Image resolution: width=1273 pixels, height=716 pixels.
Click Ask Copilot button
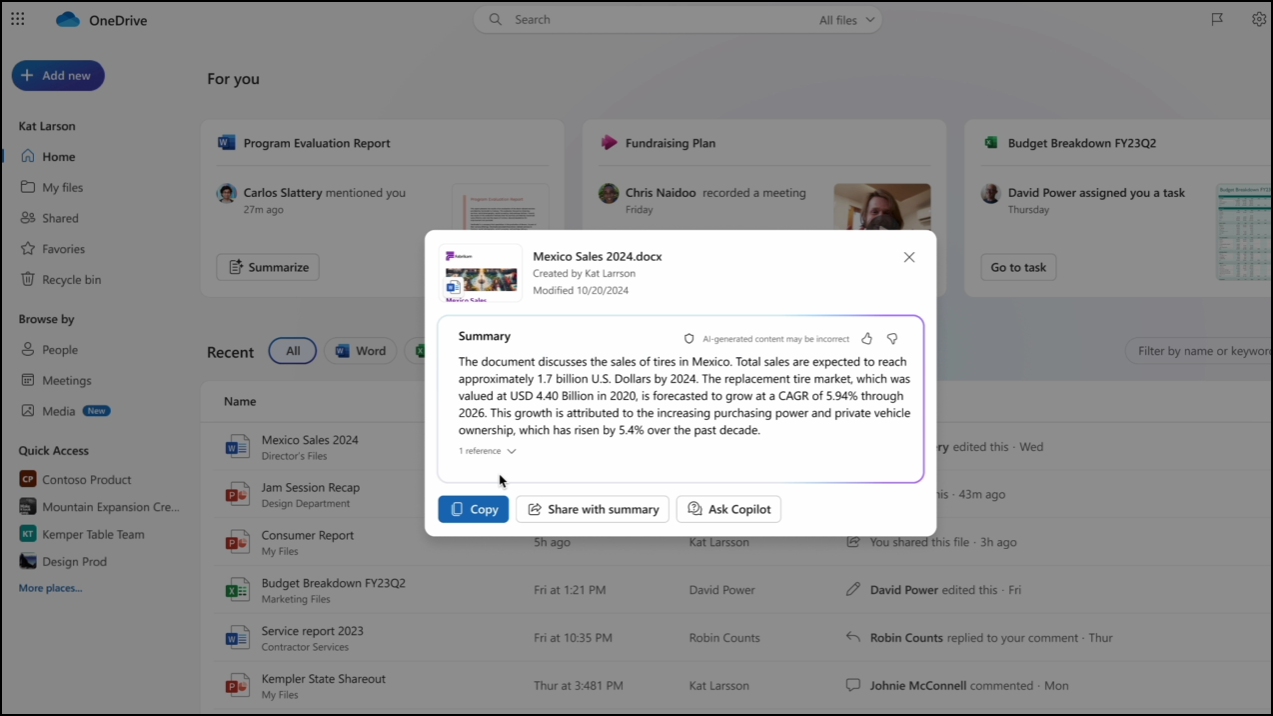(729, 509)
